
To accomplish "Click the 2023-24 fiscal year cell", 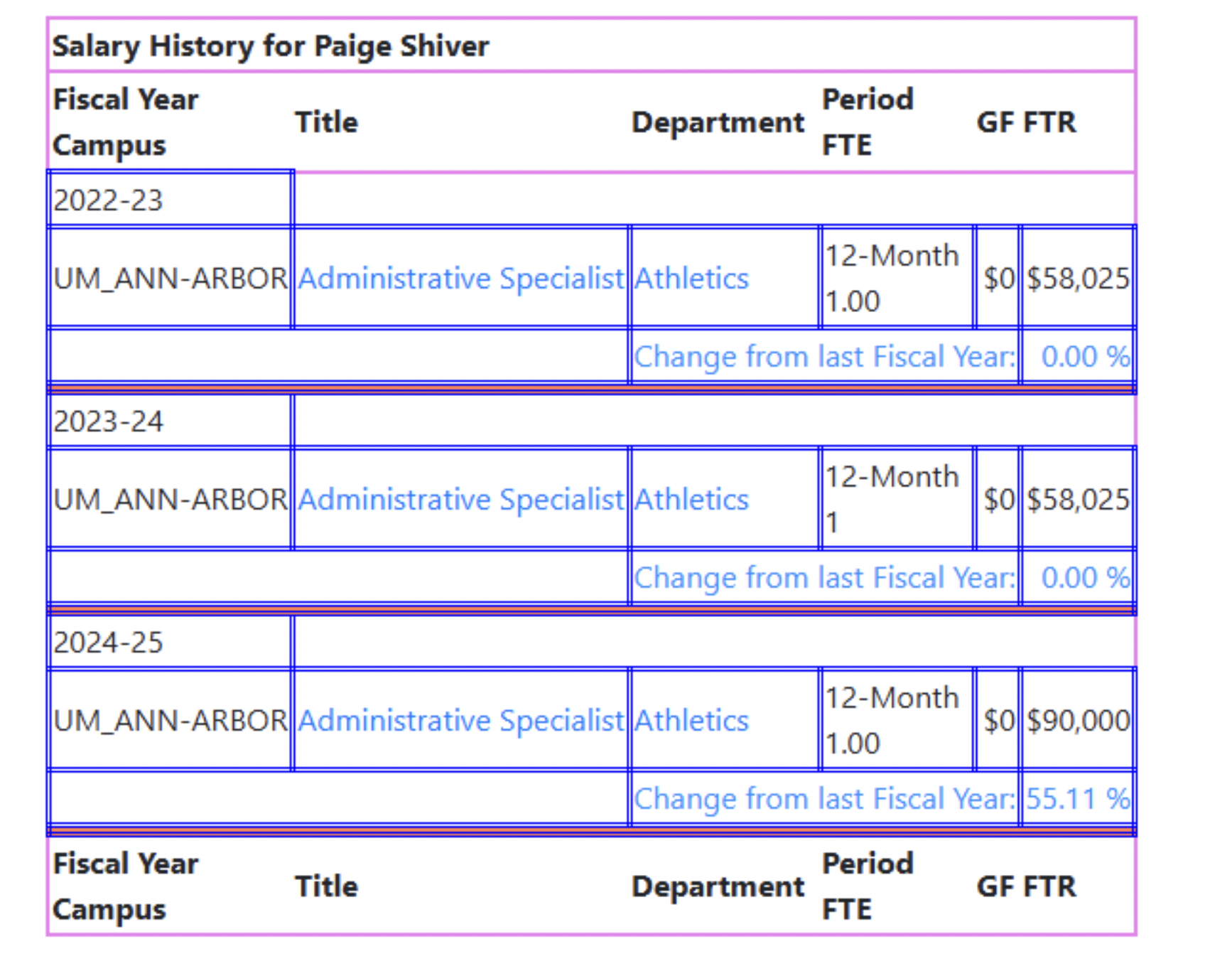I will [x=108, y=422].
